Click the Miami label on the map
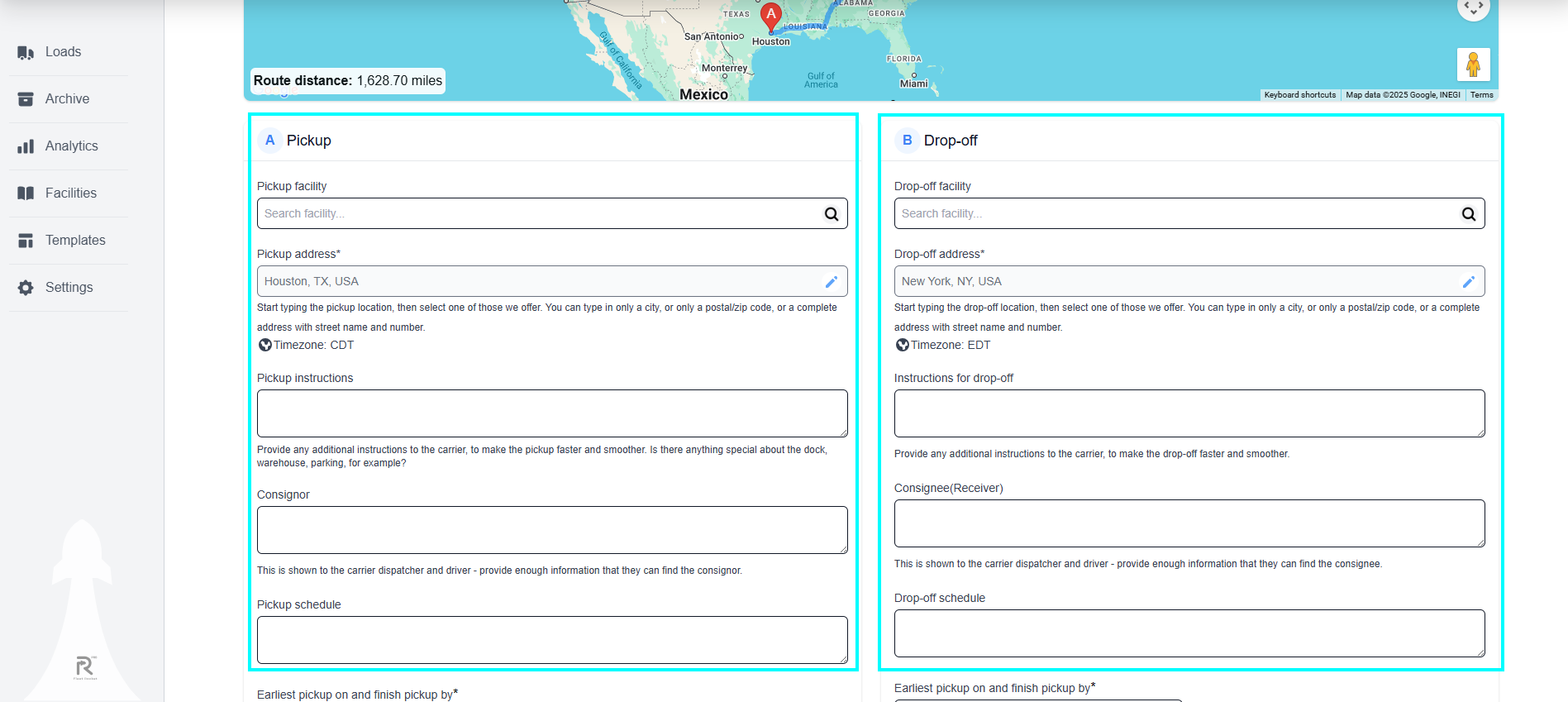 (913, 84)
